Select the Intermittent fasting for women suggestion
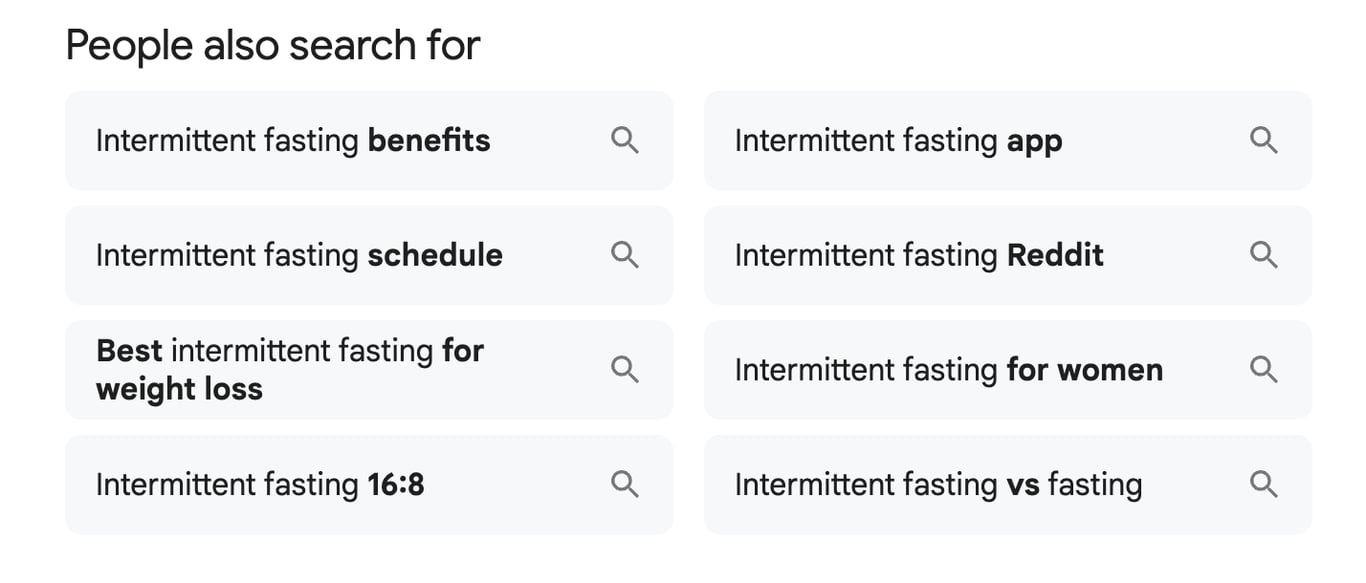The width and height of the screenshot is (1366, 583). pos(949,369)
